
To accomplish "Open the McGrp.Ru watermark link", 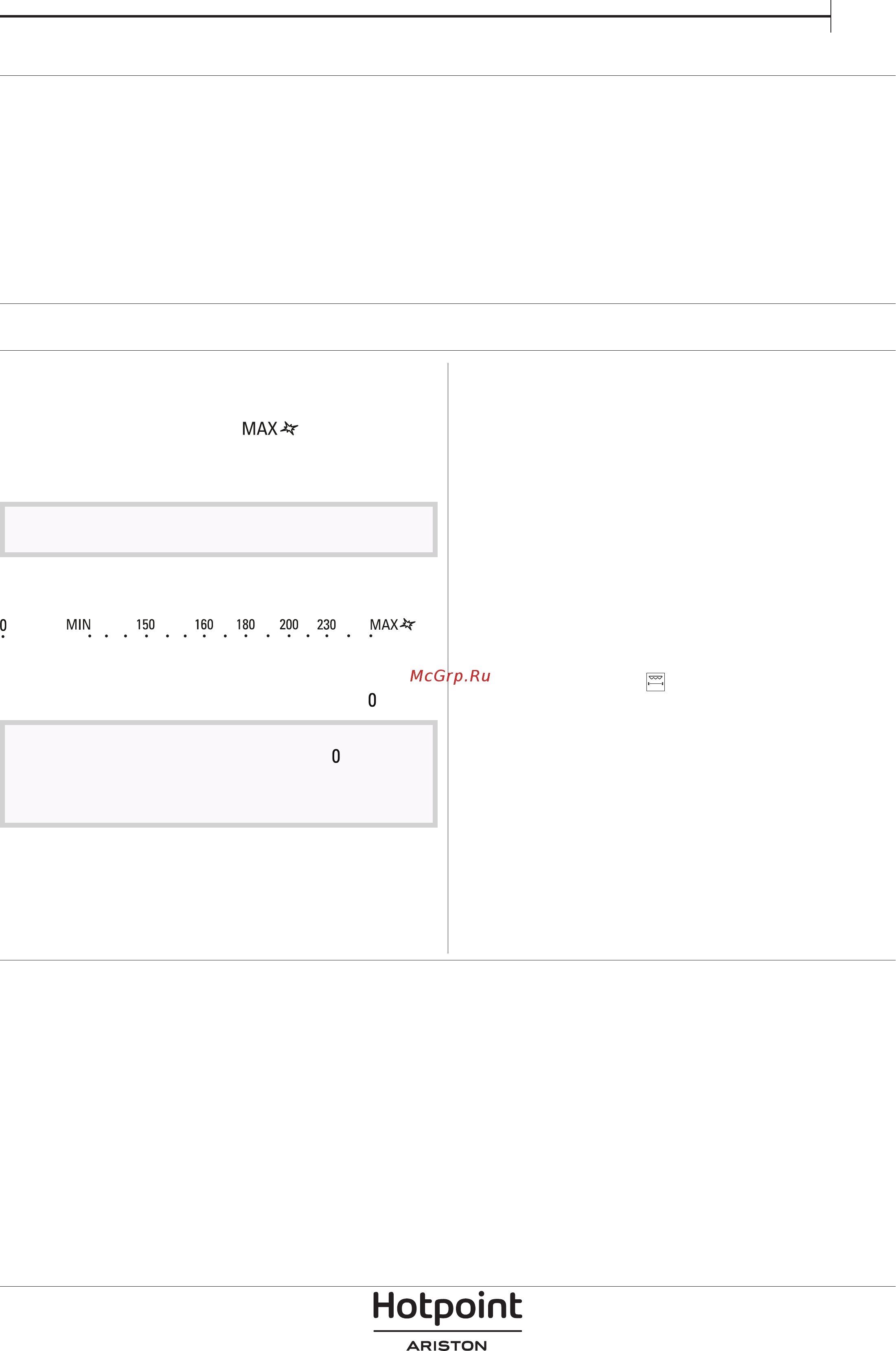I will tap(450, 676).
